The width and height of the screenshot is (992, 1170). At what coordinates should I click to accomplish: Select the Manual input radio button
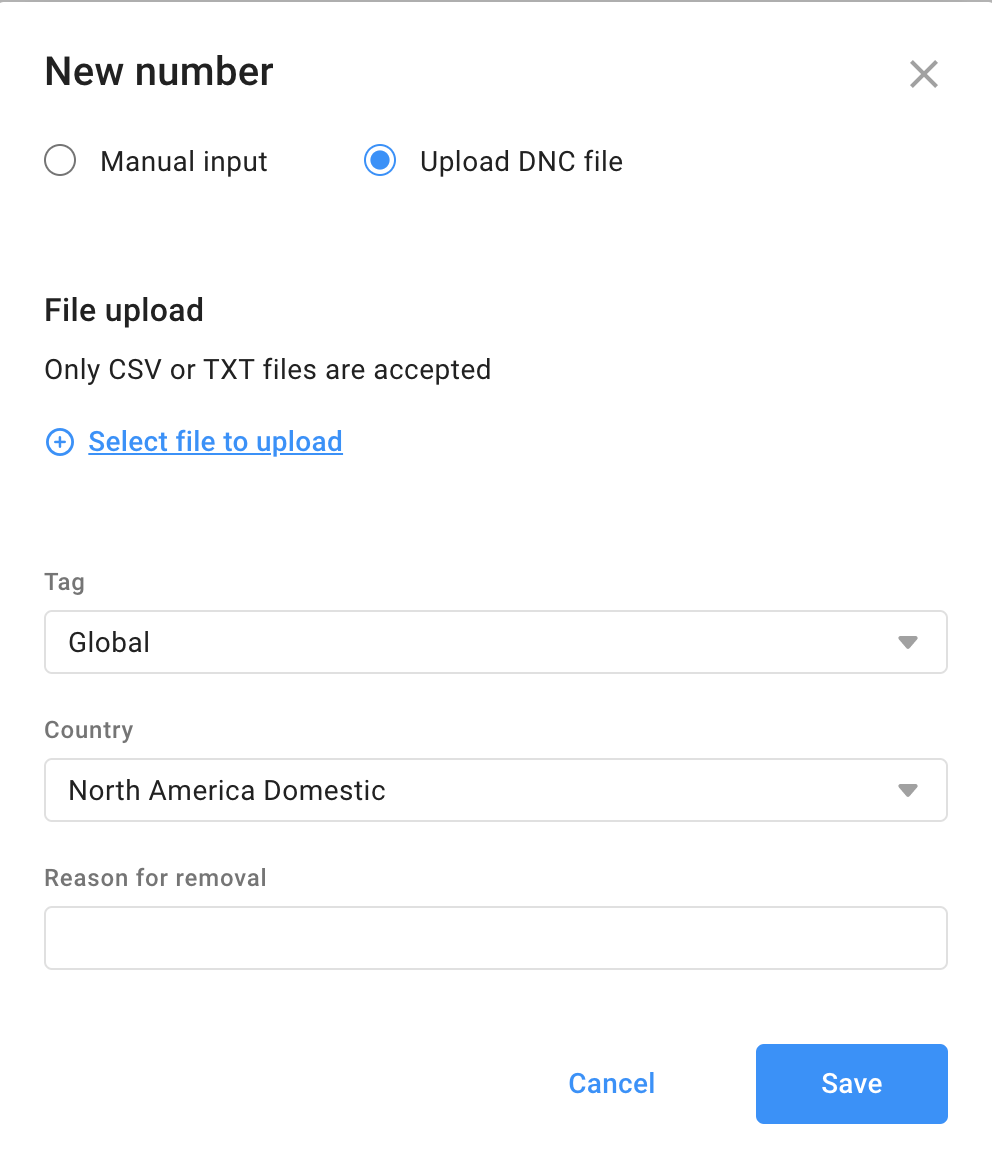point(60,160)
